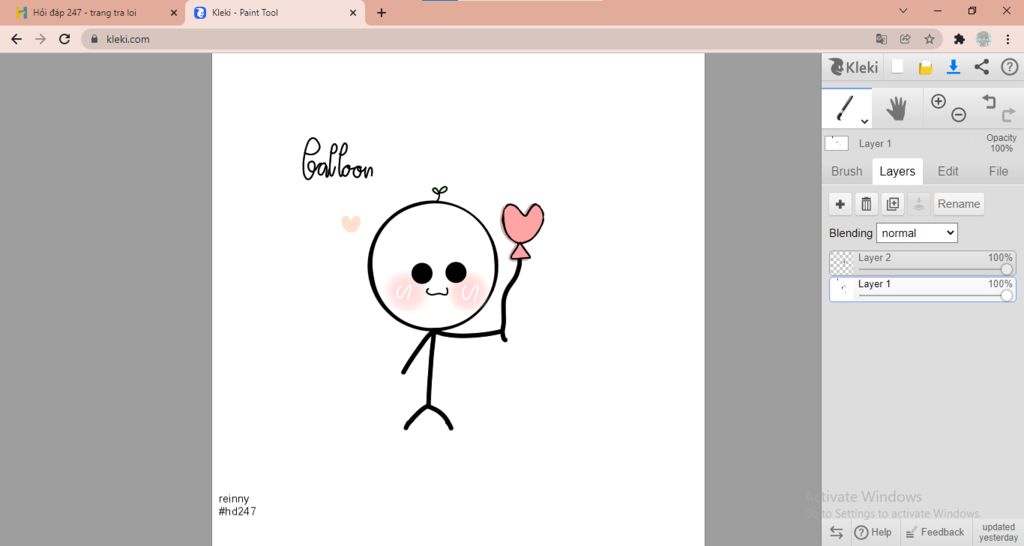Undo the last stroke
Viewport: 1024px width, 546px height.
989,101
